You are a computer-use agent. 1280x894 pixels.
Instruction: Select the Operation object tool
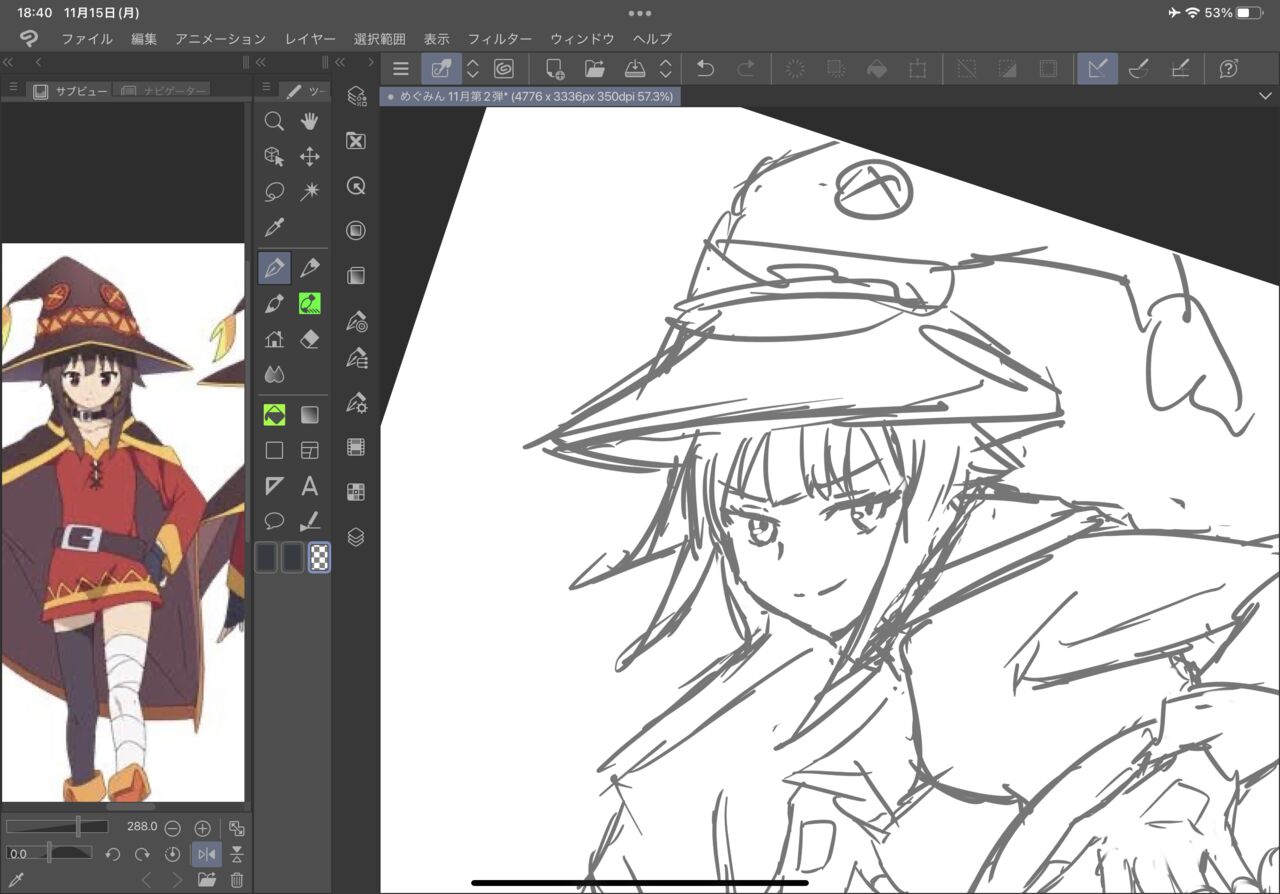pyautogui.click(x=274, y=157)
